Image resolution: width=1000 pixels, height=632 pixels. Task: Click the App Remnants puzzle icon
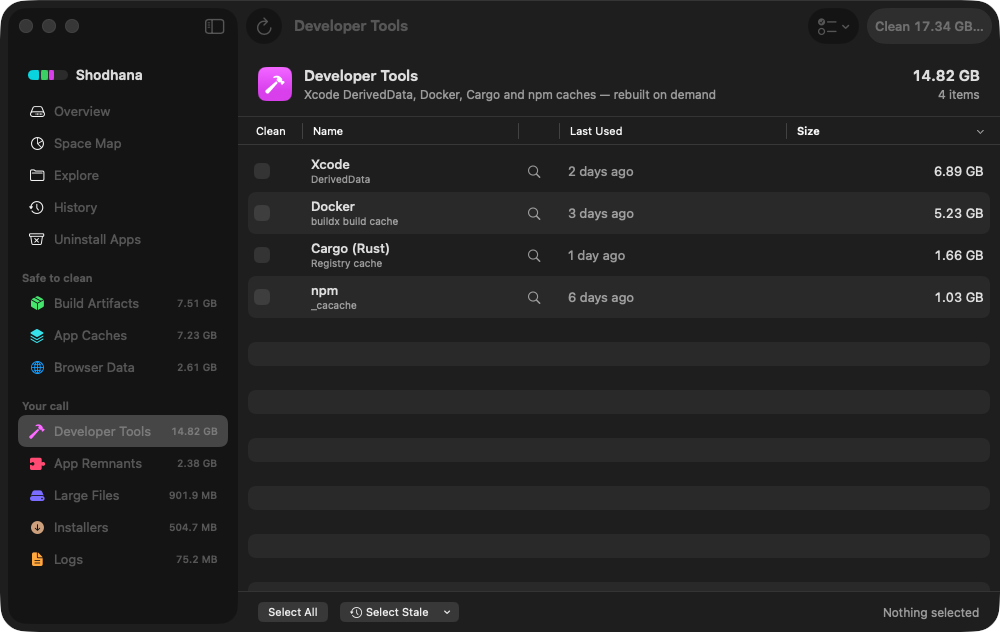[x=37, y=464]
